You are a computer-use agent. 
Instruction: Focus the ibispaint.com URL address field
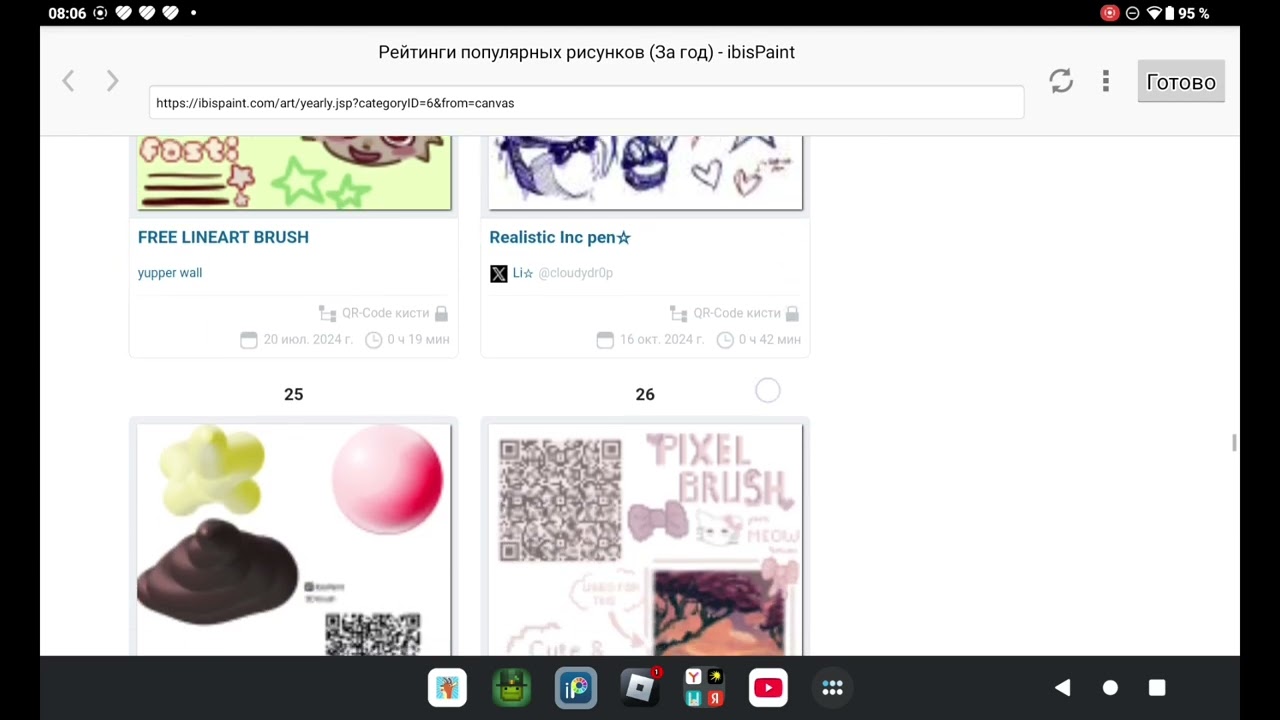[x=586, y=102]
